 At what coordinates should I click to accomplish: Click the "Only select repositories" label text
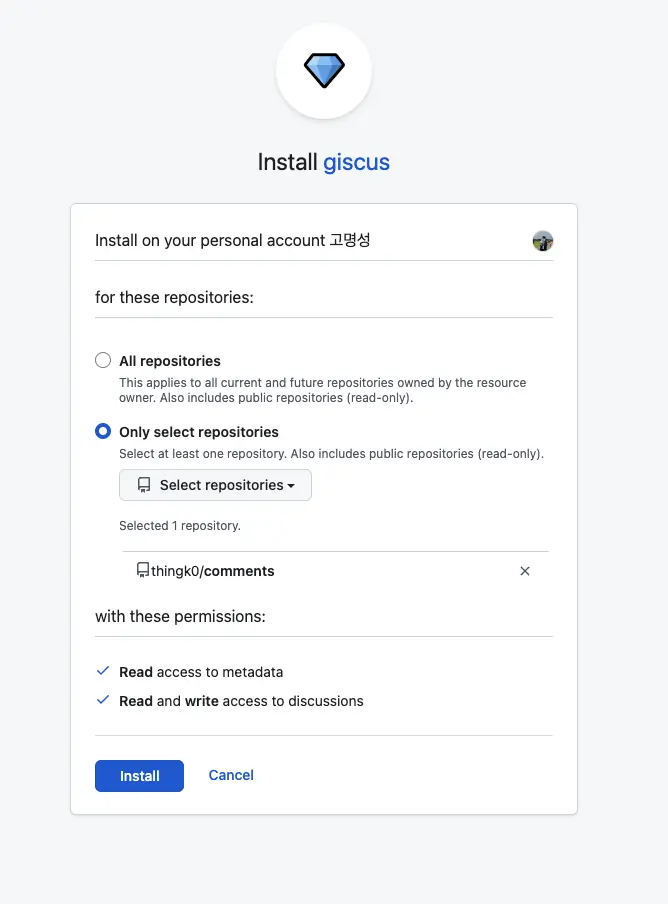tap(199, 432)
